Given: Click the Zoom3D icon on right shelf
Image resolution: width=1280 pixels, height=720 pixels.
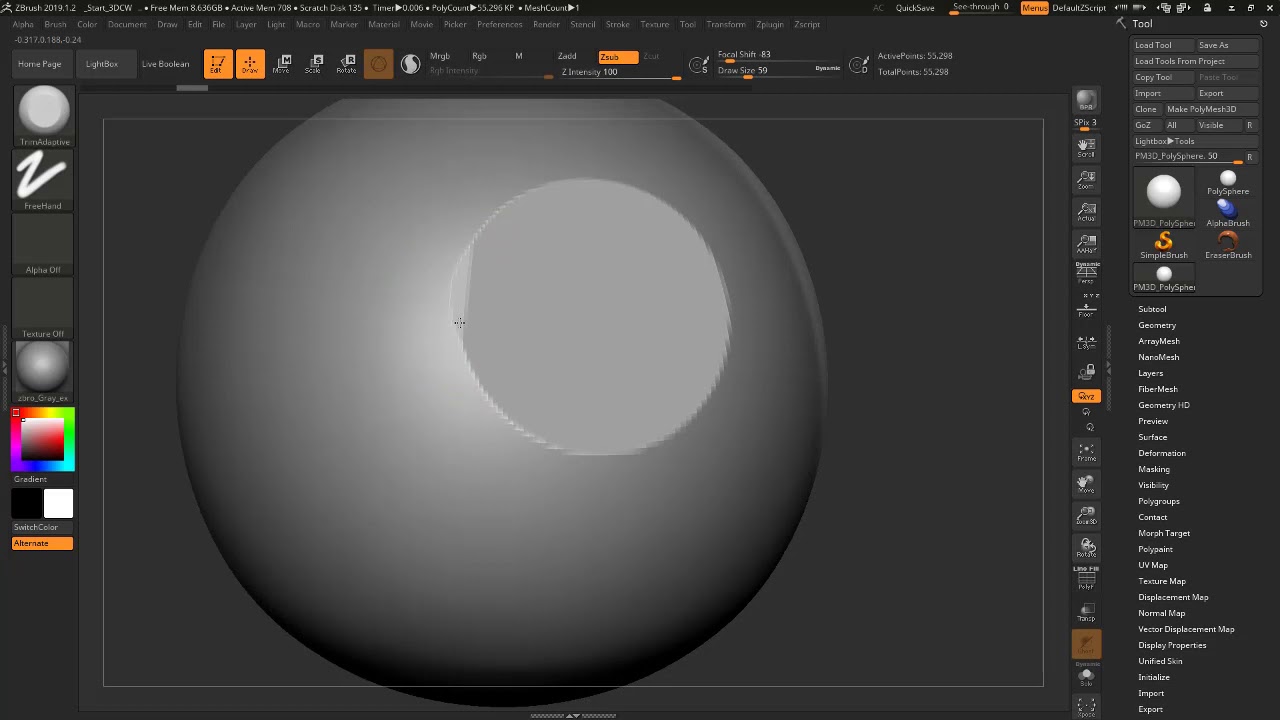Looking at the screenshot, I should click(x=1086, y=516).
